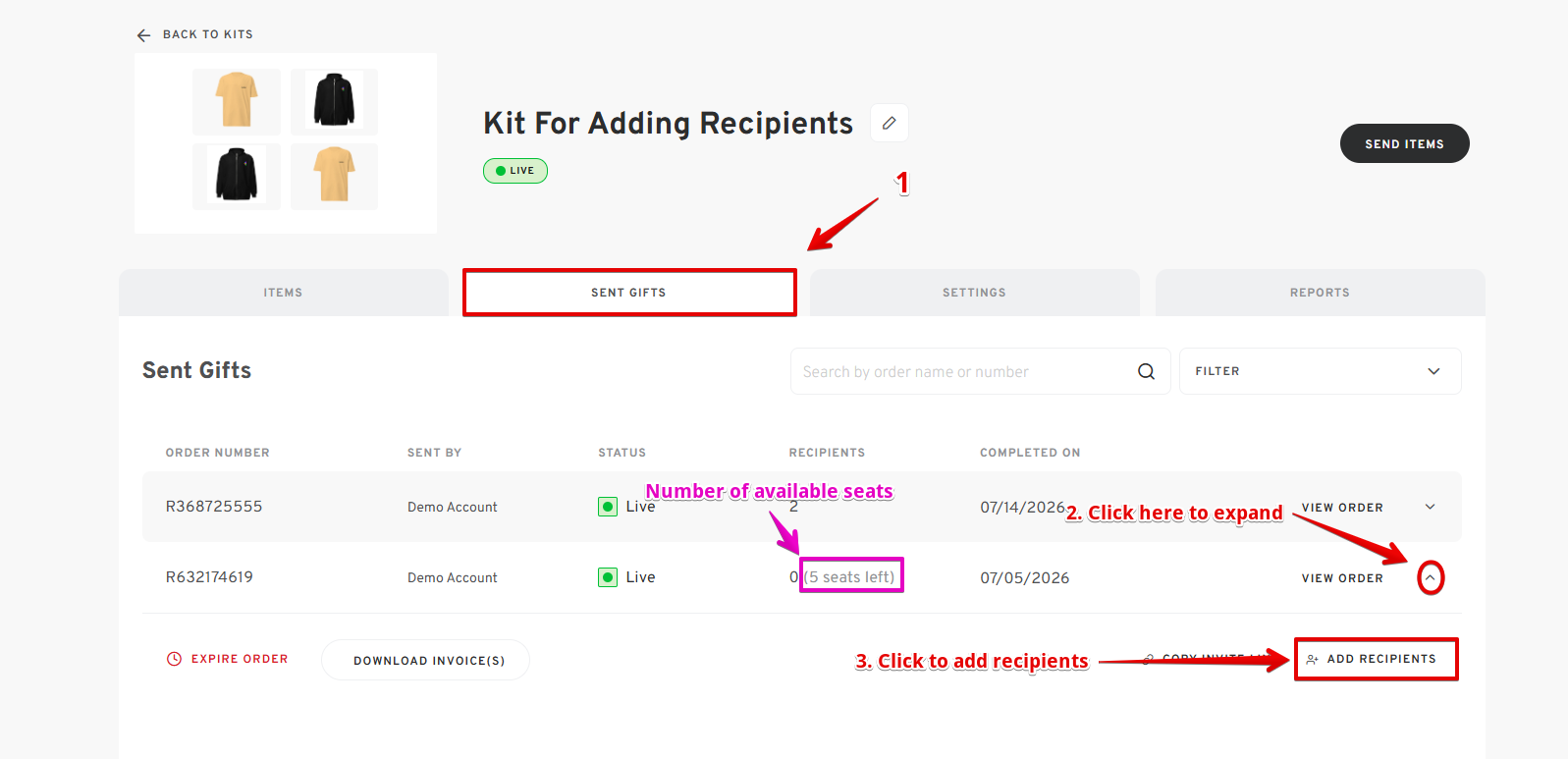Switch to the Settings tab
This screenshot has height=759, width=1568.
974,293
